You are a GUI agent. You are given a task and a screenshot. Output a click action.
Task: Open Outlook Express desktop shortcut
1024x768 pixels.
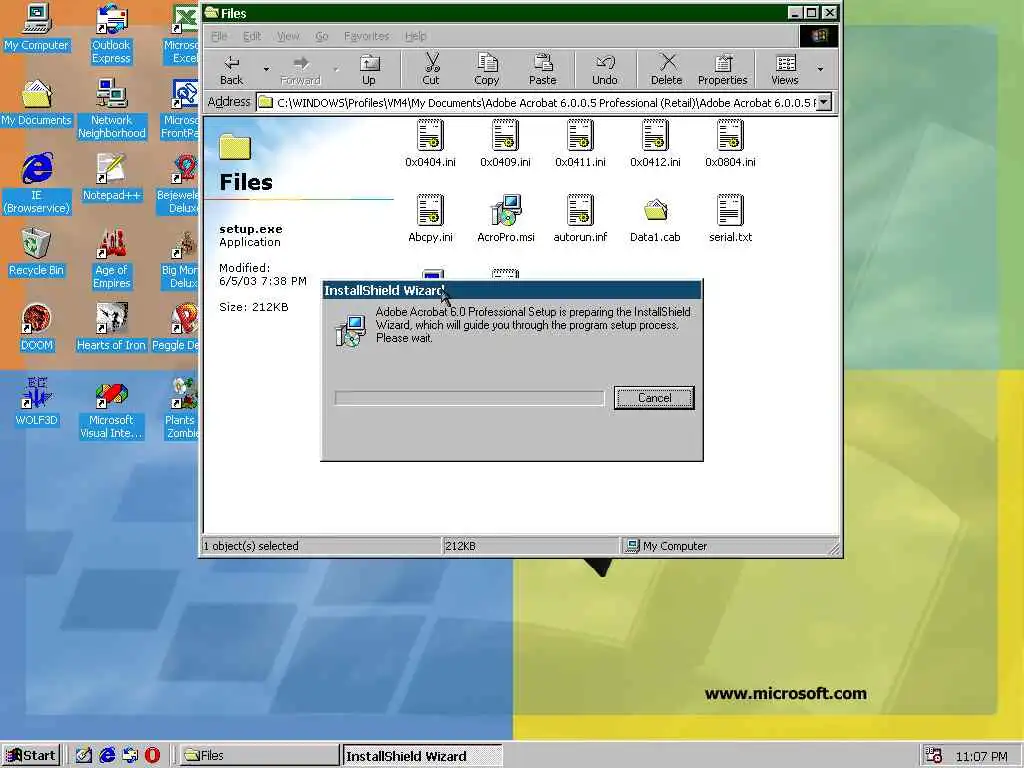[x=112, y=34]
